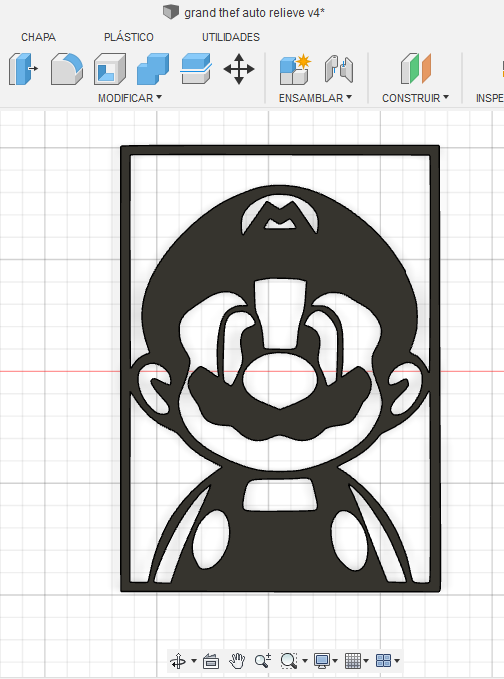Activate the Move/Copy arrows tool
504x679 pixels.
click(239, 69)
